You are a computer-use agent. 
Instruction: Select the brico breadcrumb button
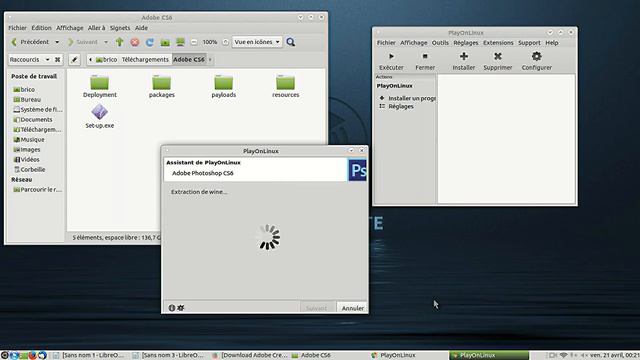point(107,60)
